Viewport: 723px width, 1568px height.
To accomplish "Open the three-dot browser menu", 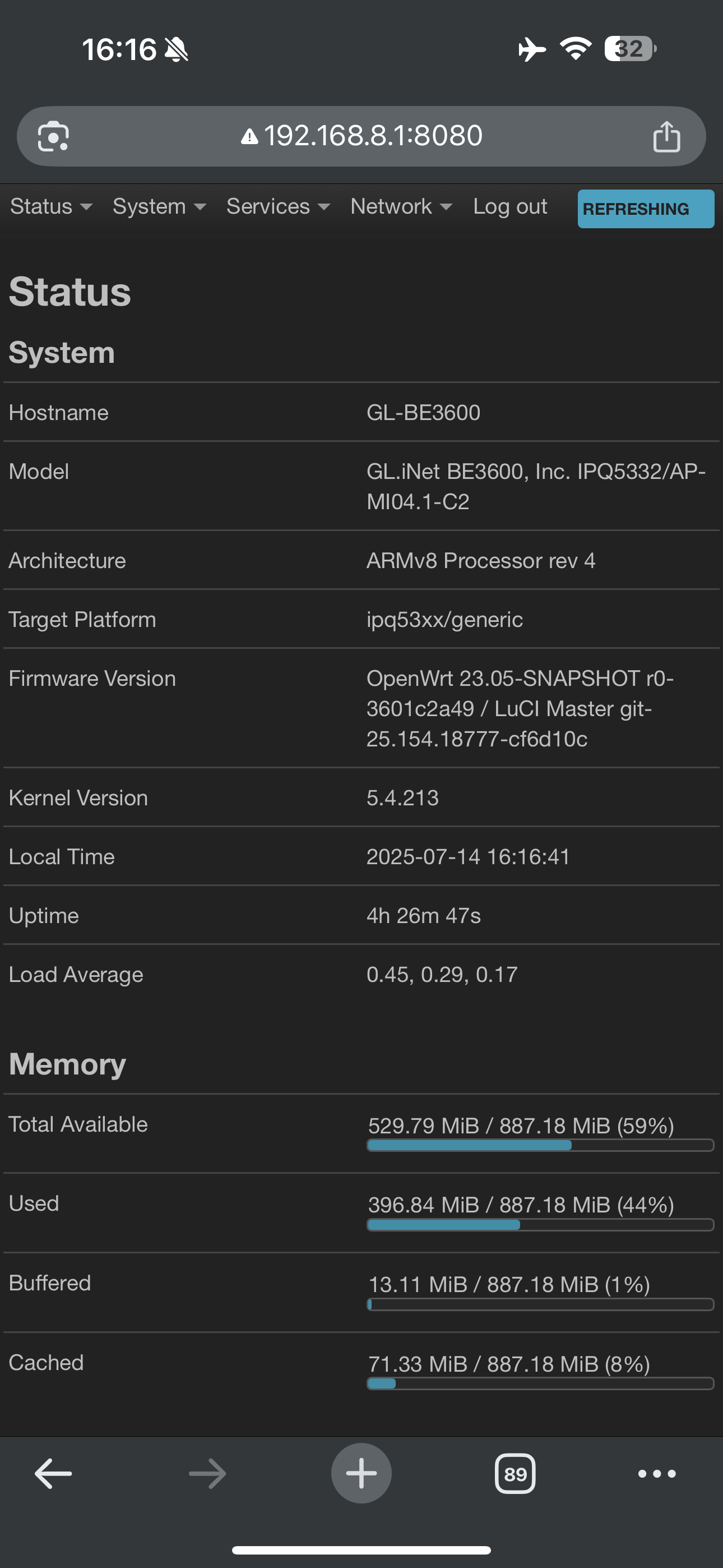I will [x=657, y=1474].
